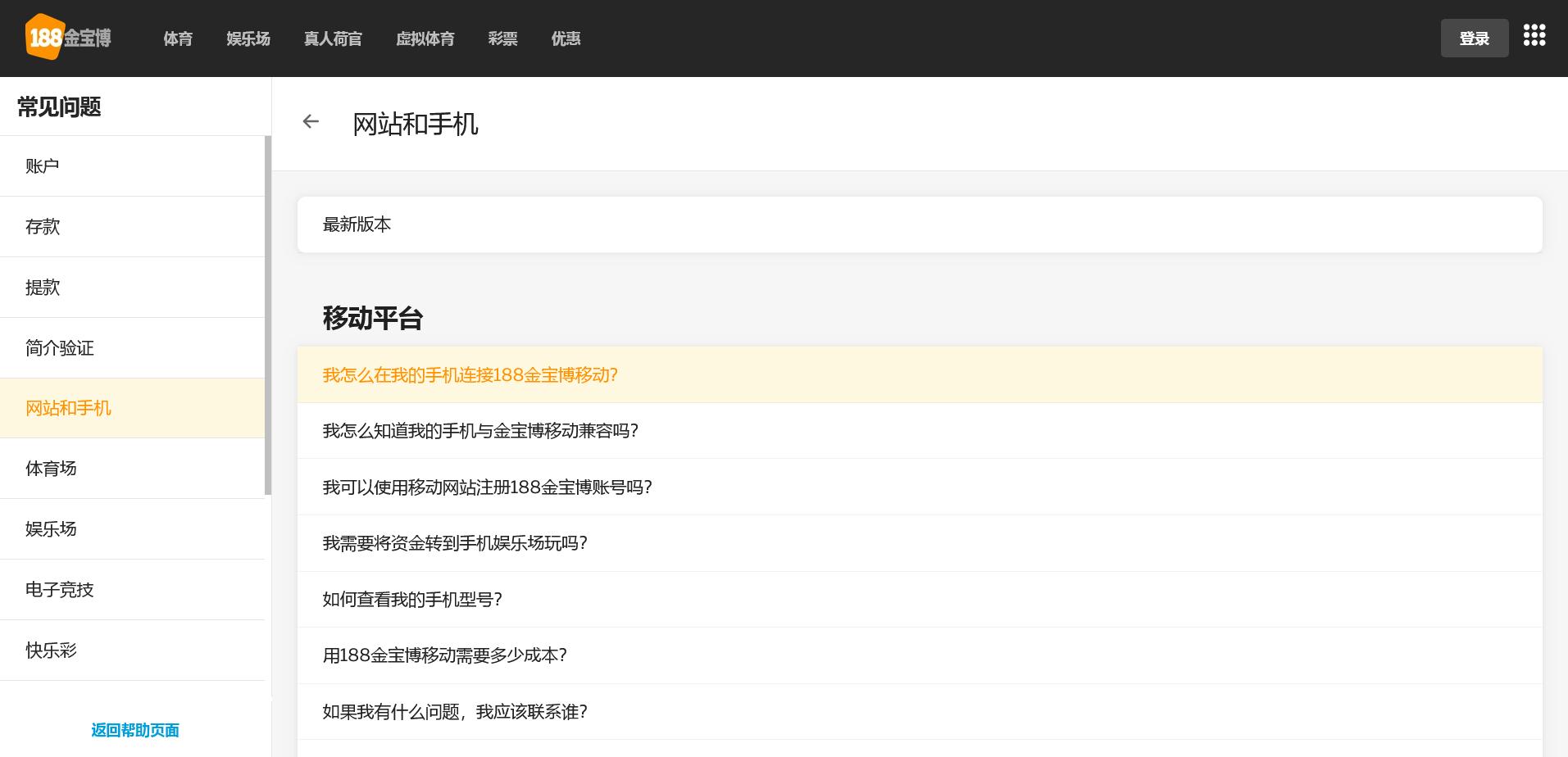The width and height of the screenshot is (1568, 757).
Task: Click the 网站和手机 page title
Action: click(x=415, y=124)
